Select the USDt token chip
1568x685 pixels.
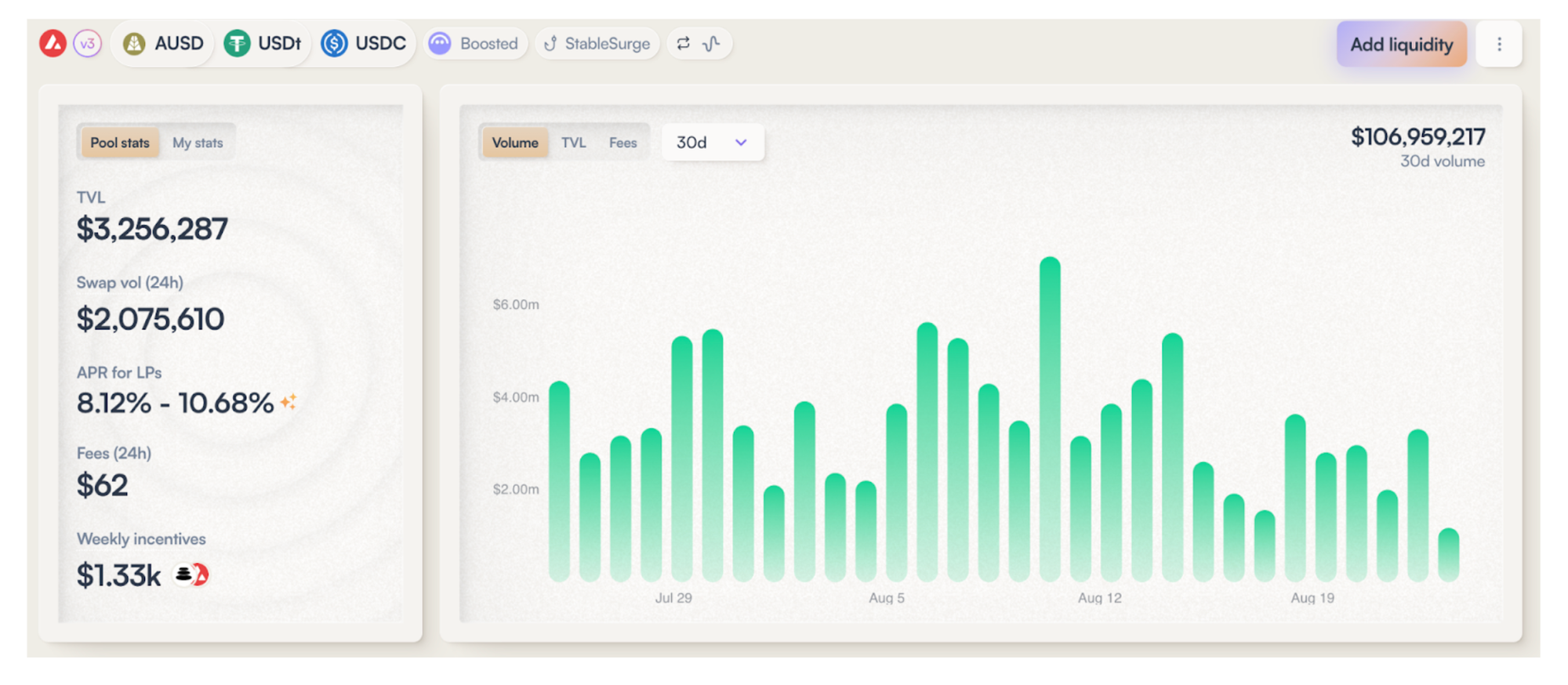tap(263, 43)
